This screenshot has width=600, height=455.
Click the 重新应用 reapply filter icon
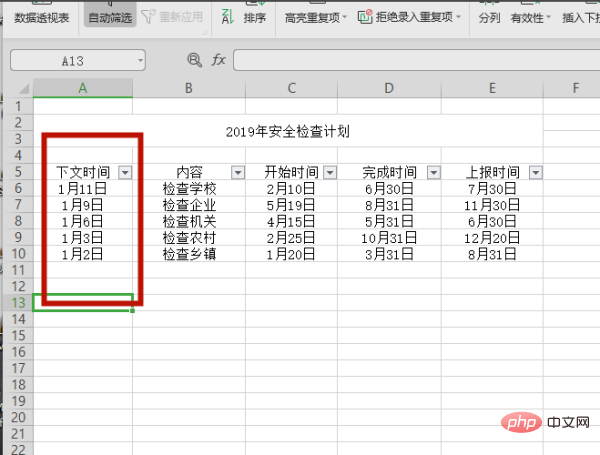coord(148,17)
